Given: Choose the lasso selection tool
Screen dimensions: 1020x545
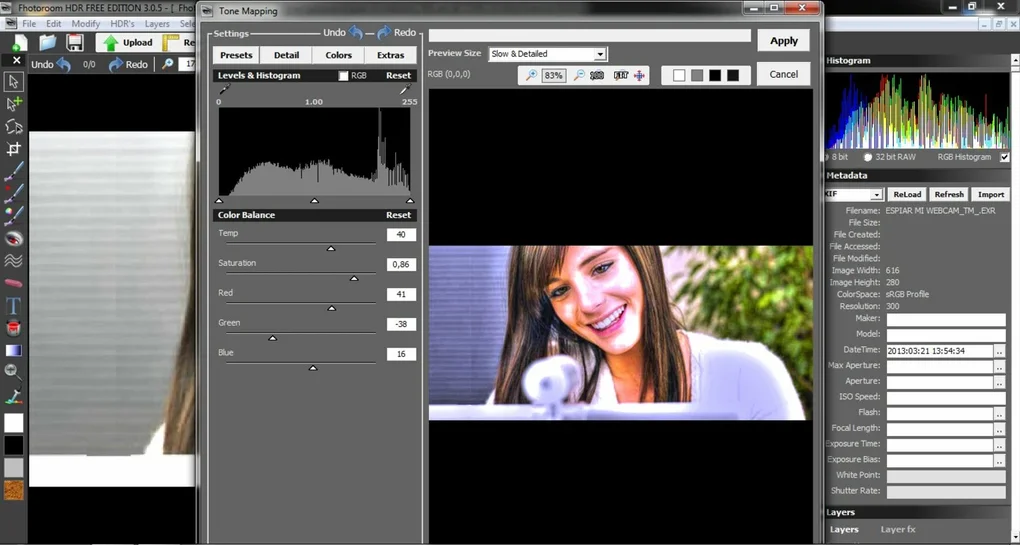Looking at the screenshot, I should click(x=14, y=126).
